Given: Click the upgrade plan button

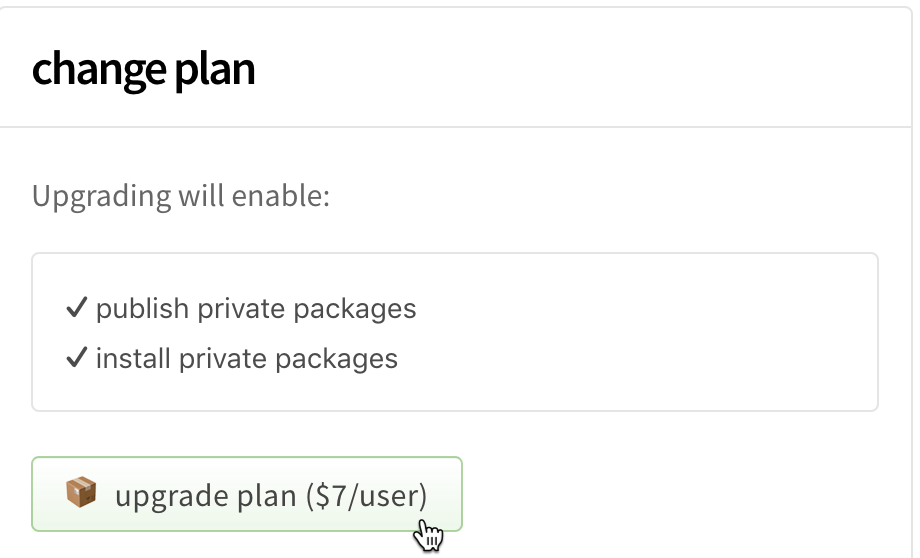Looking at the screenshot, I should (246, 494).
